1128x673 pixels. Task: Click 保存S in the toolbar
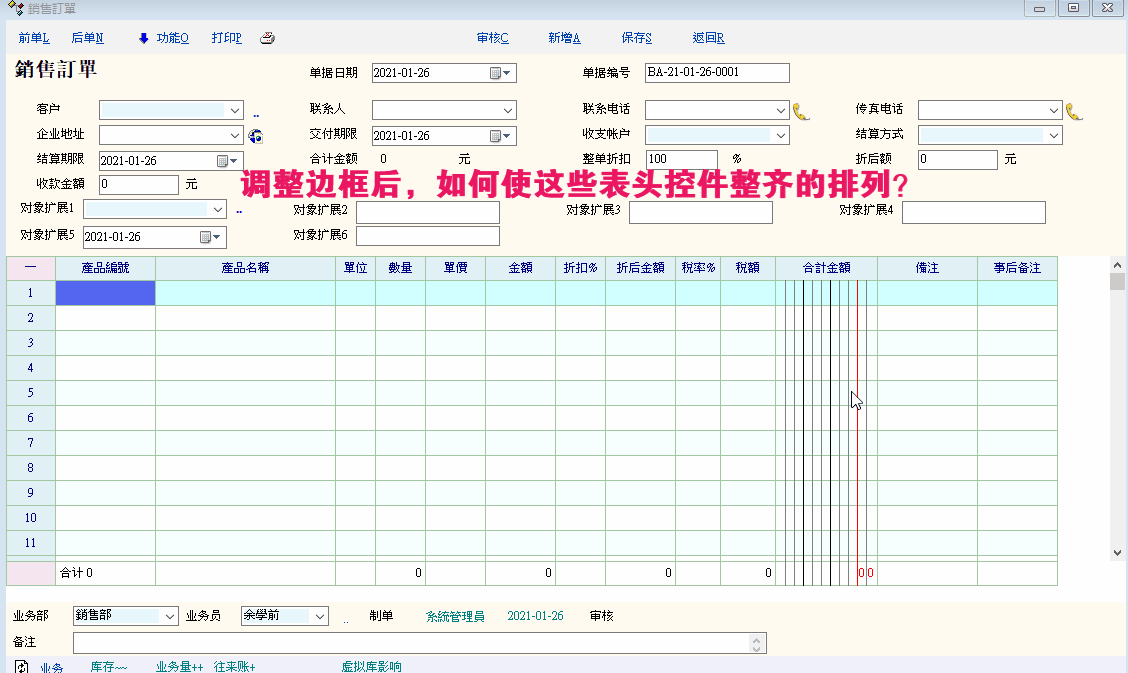[636, 38]
